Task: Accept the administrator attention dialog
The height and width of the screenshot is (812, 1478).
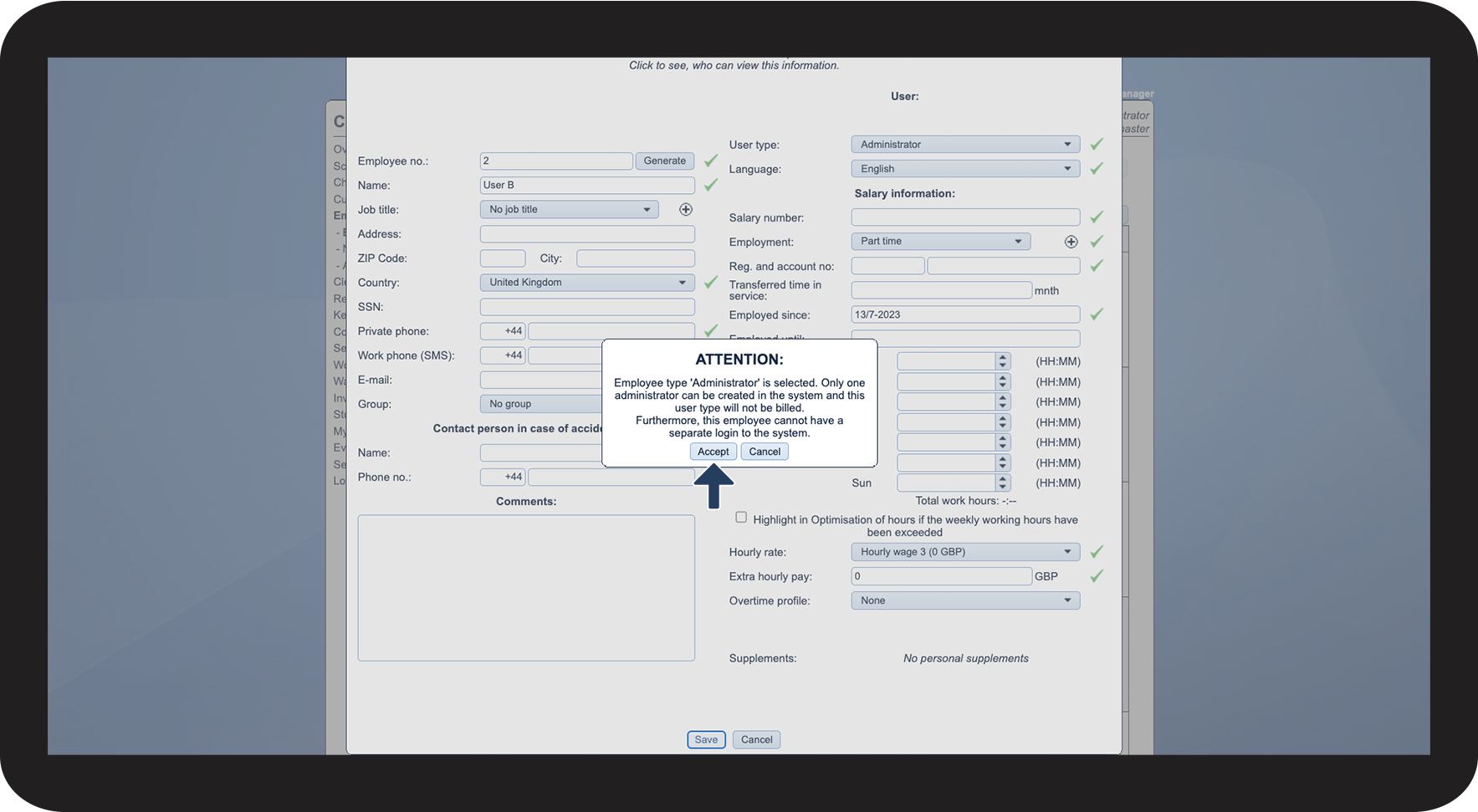Action: click(713, 452)
